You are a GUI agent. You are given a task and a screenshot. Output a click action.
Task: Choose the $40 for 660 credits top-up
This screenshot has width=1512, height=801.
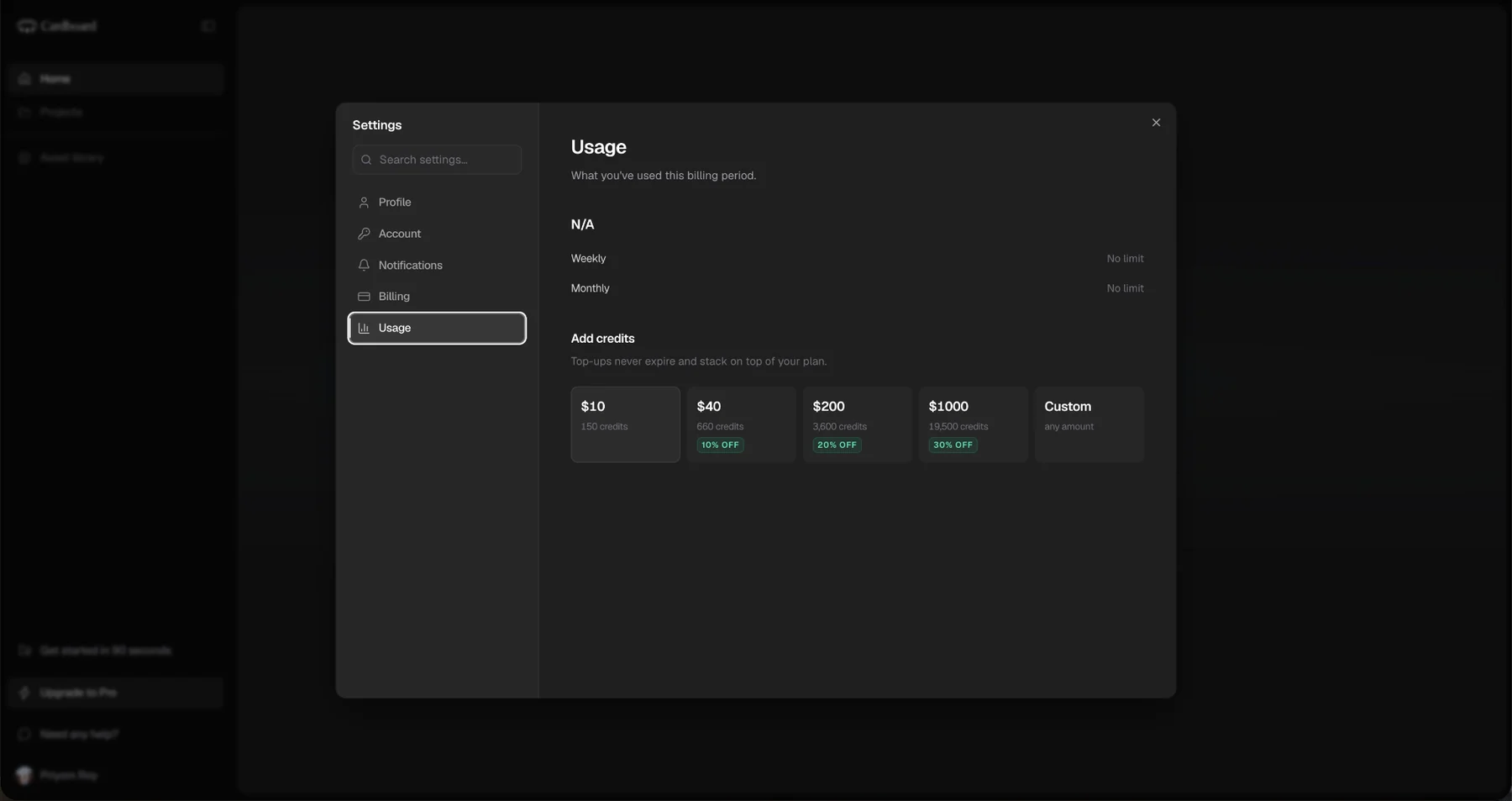(742, 424)
